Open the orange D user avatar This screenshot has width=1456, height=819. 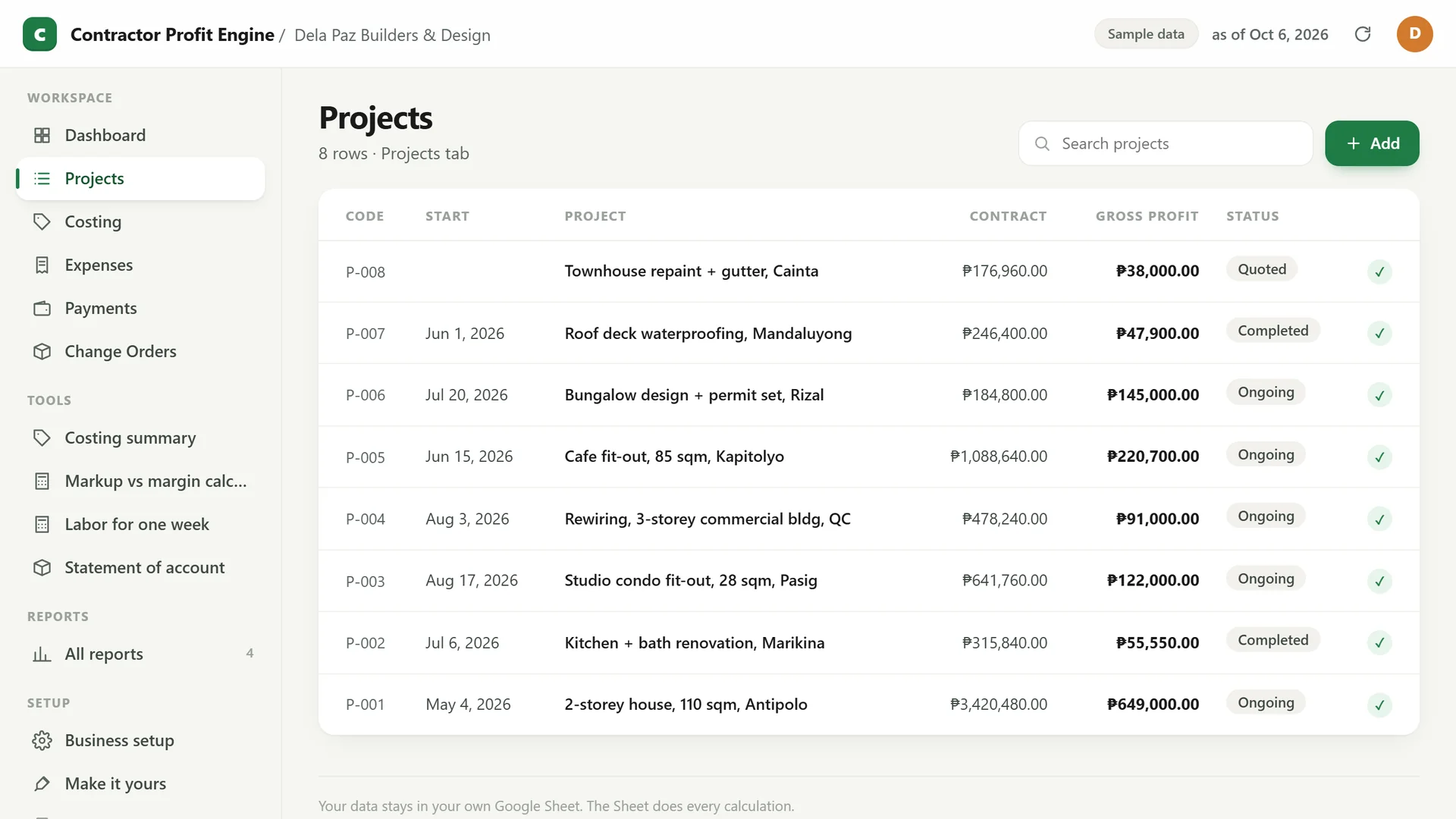point(1414,34)
